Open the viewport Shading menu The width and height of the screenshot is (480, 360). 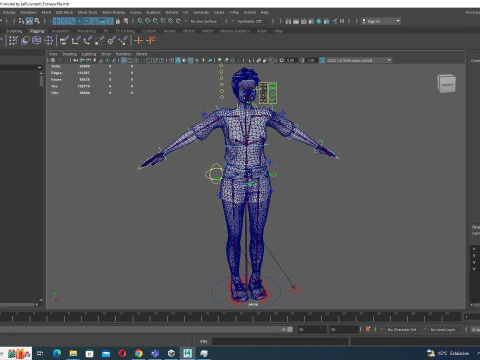69,54
